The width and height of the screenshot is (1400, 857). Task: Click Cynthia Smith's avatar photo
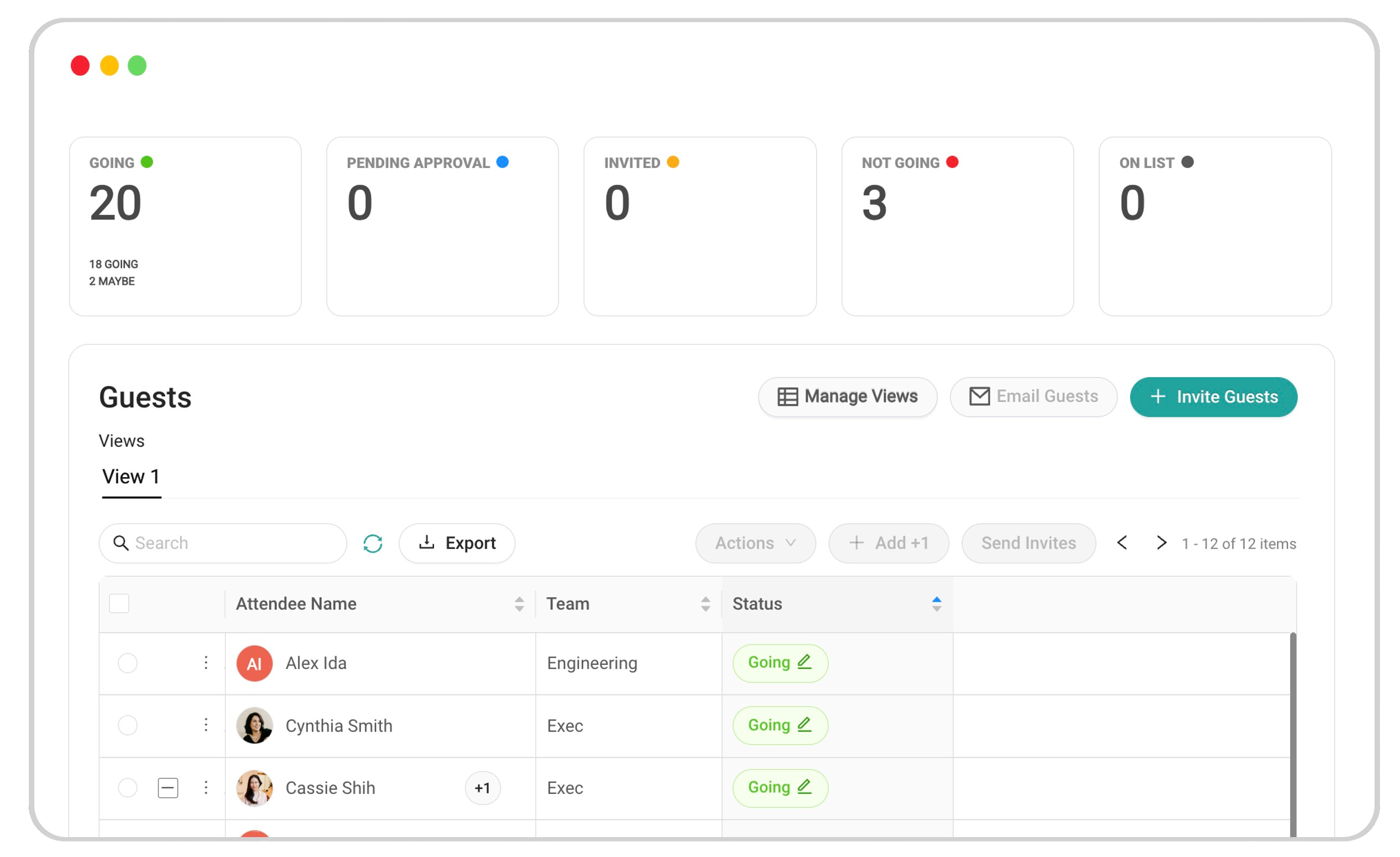point(254,725)
